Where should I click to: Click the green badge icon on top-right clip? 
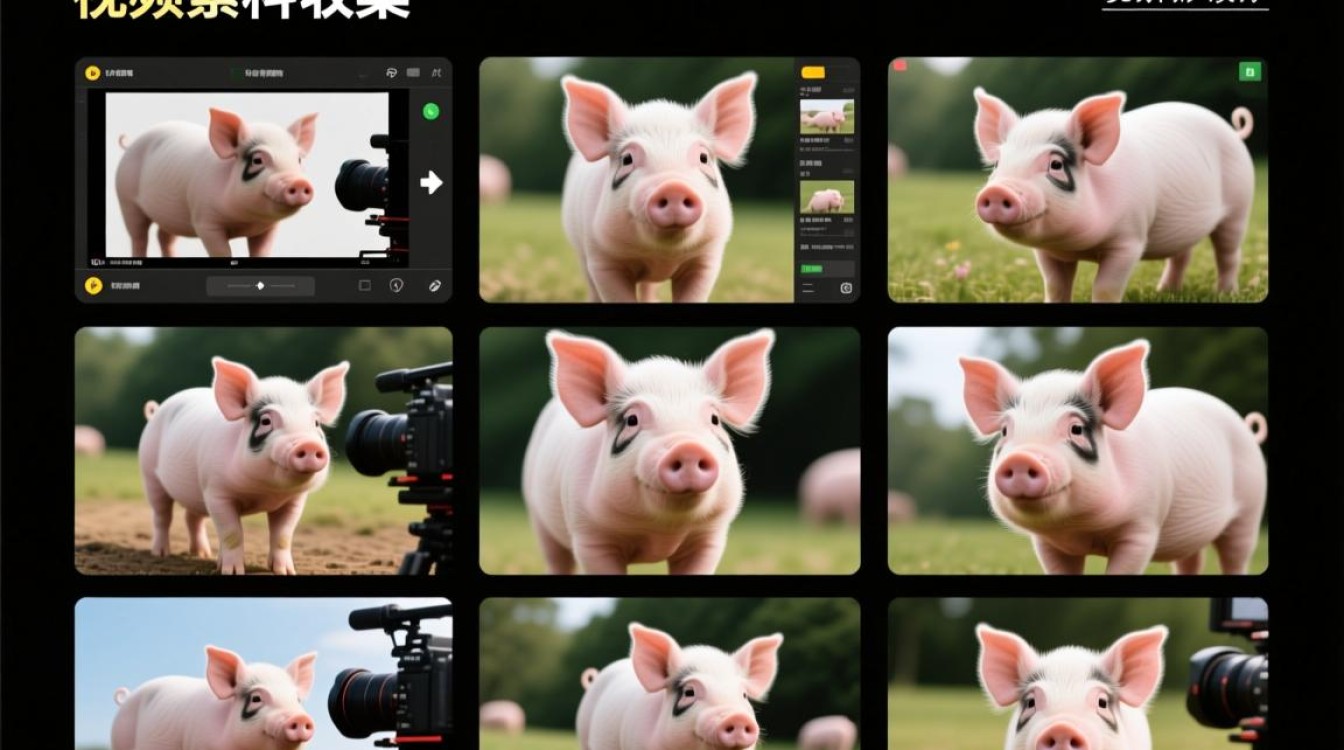point(1250,72)
